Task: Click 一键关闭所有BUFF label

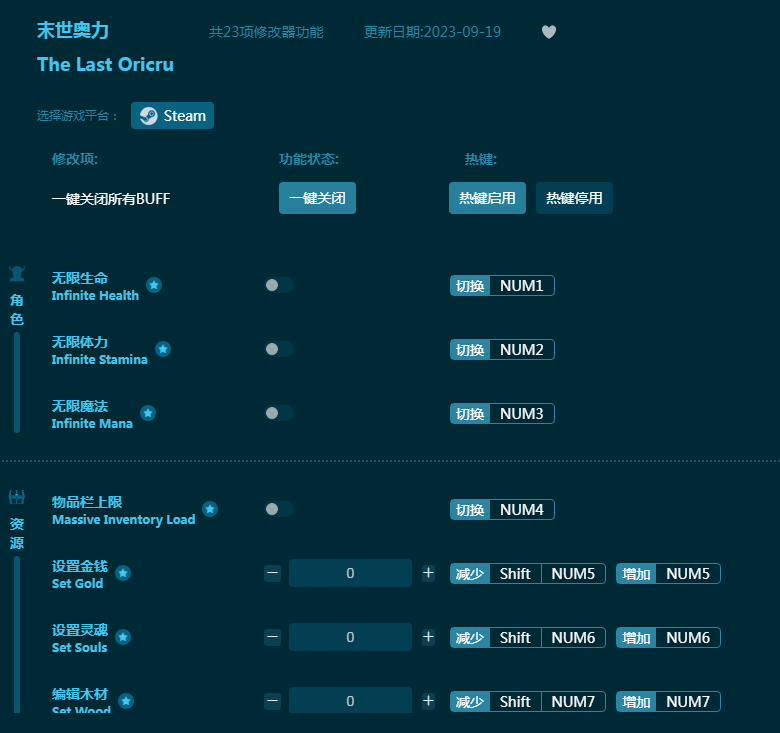Action: 111,199
